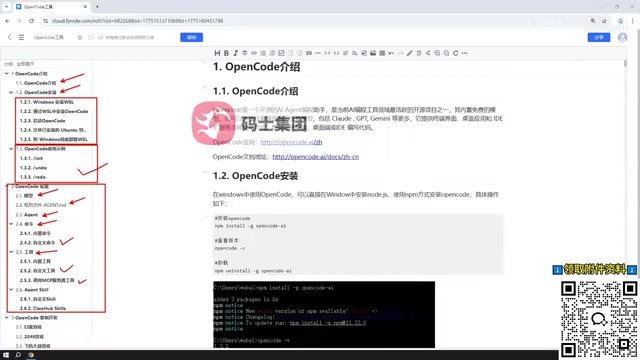Open the user avatar at top right
This screenshot has width=640, height=360.
[x=622, y=37]
